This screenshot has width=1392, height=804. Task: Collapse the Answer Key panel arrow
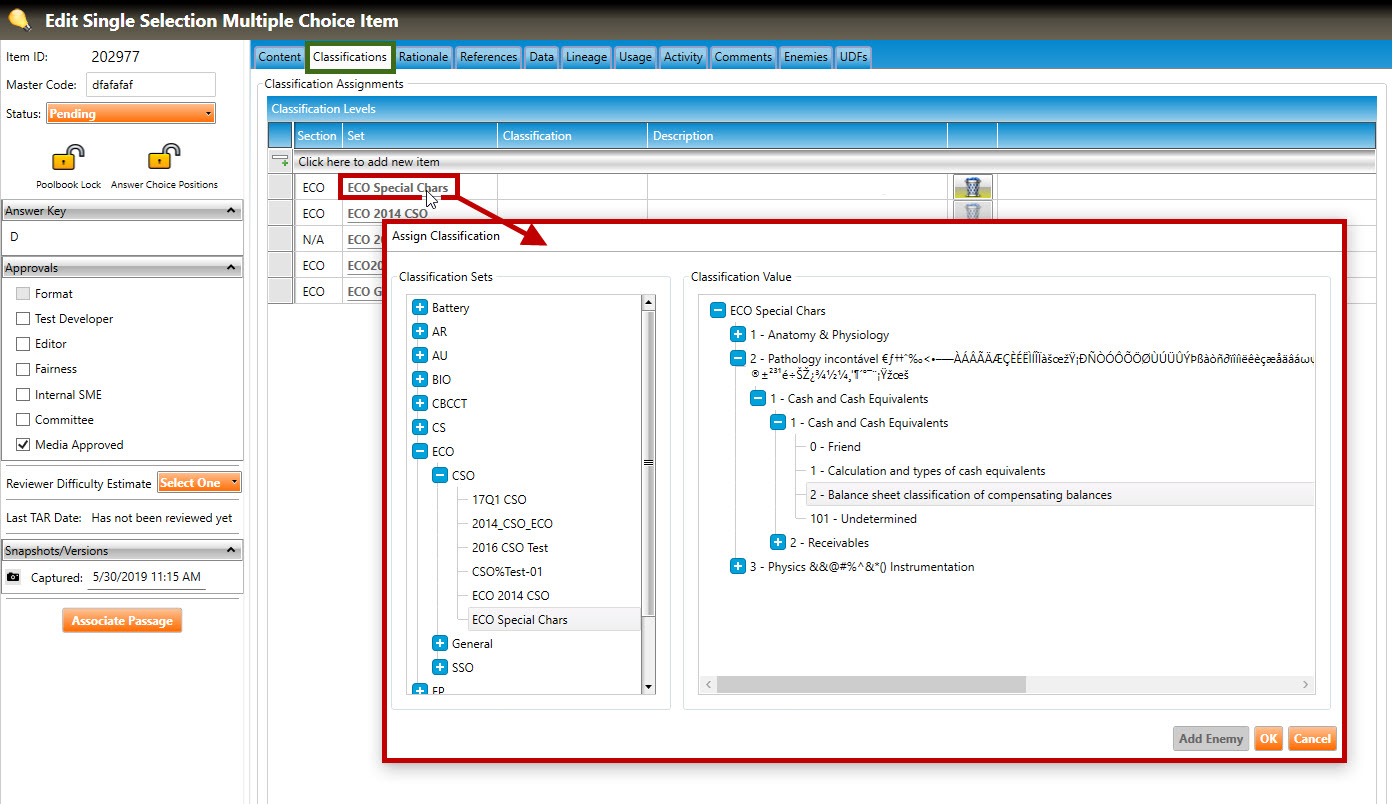pos(231,211)
